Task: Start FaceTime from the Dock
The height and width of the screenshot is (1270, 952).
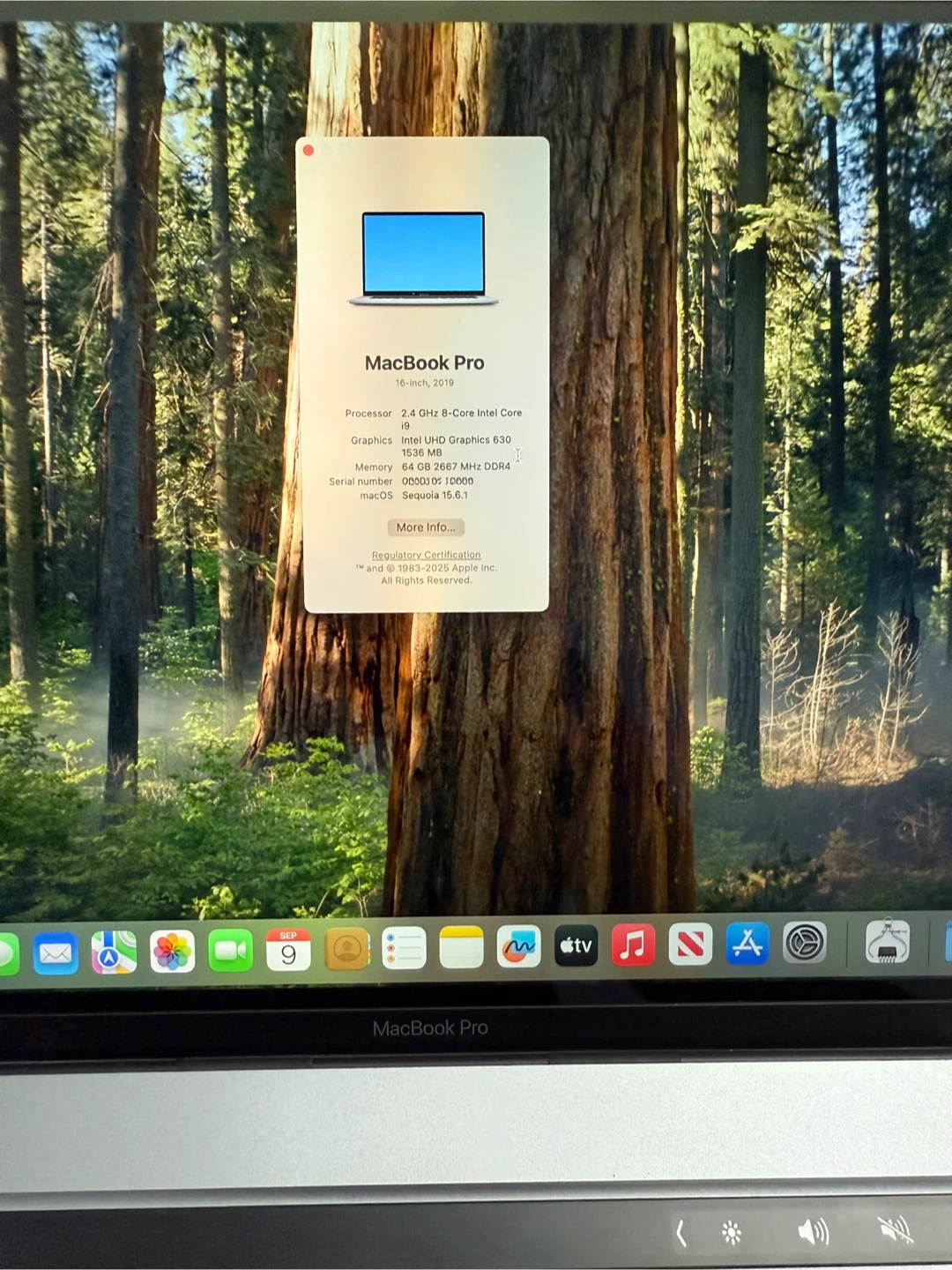Action: [x=230, y=950]
